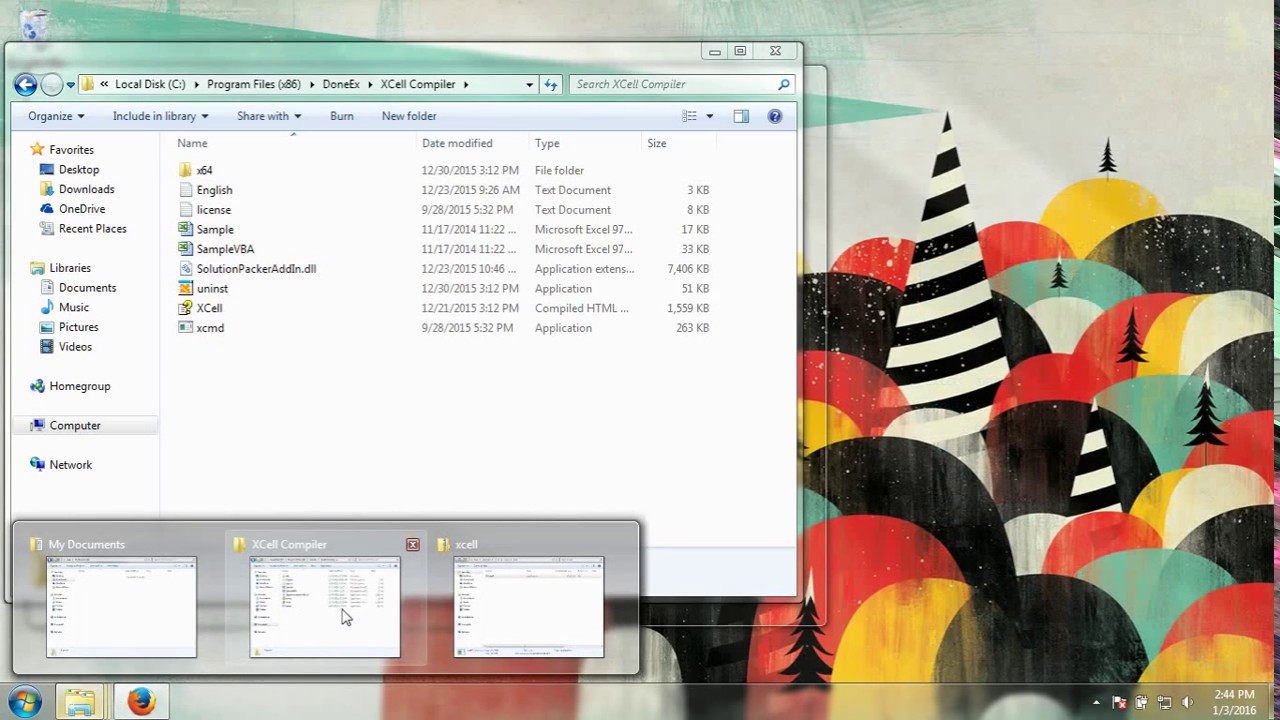
Task: Click the Favorites star in navigation pane
Action: [37, 149]
